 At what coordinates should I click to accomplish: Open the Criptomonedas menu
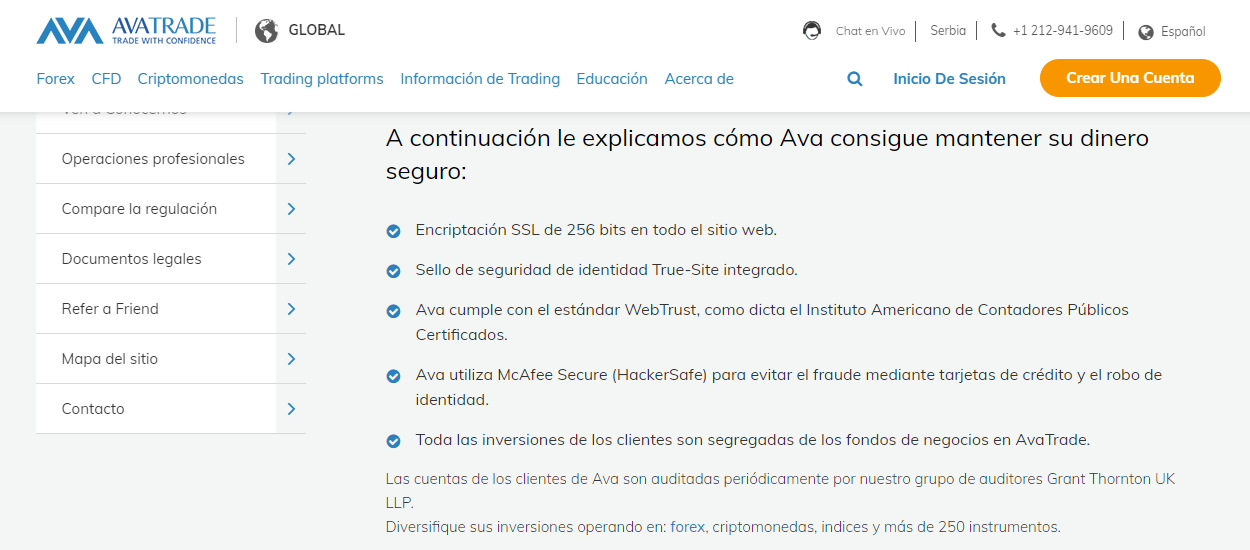190,79
